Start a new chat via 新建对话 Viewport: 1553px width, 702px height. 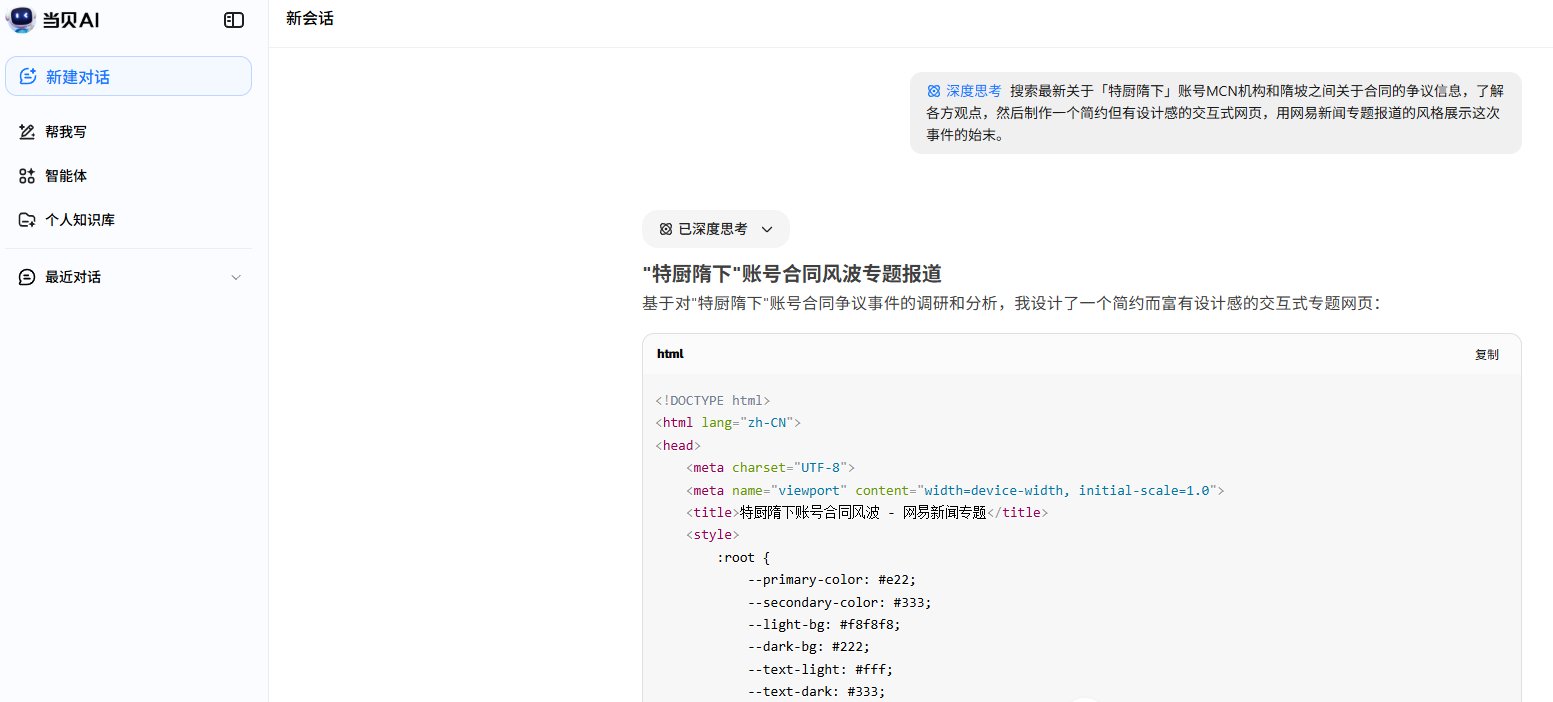click(128, 76)
